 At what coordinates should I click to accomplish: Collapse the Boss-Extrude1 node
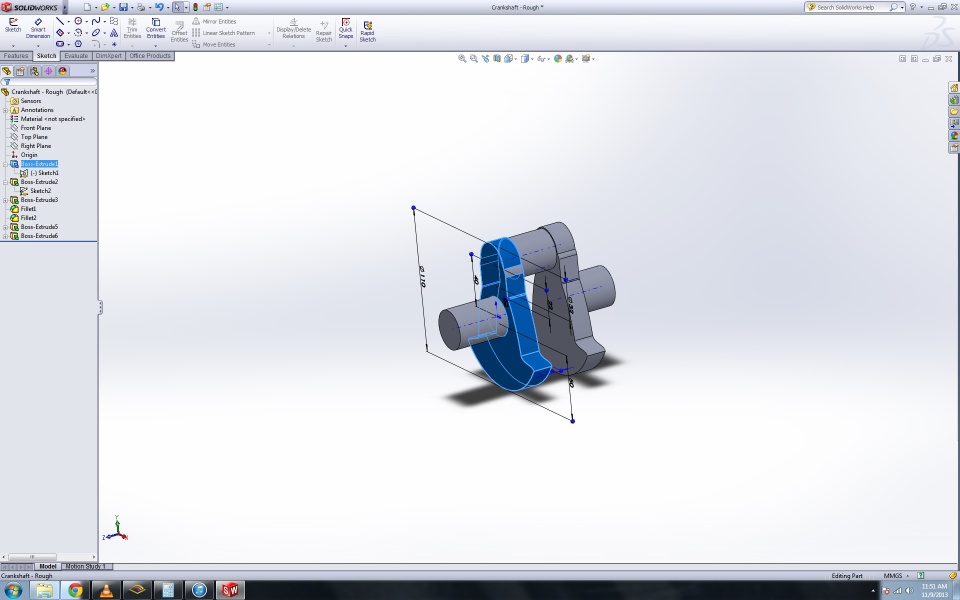tap(6, 164)
